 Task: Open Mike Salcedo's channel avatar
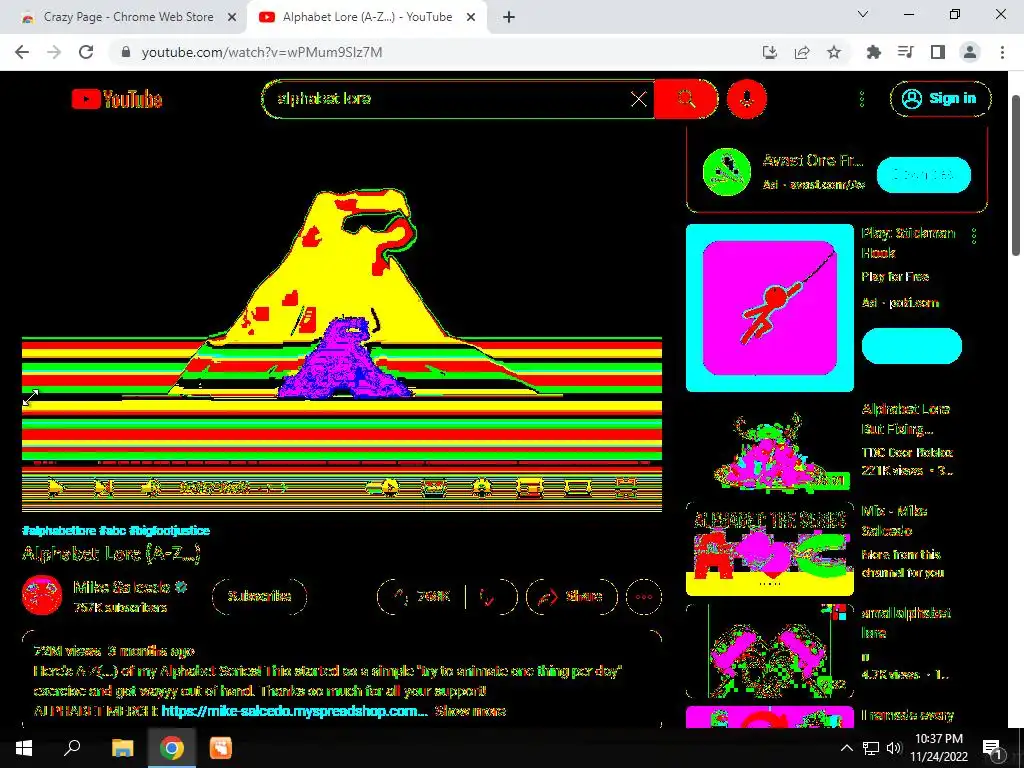[x=42, y=596]
